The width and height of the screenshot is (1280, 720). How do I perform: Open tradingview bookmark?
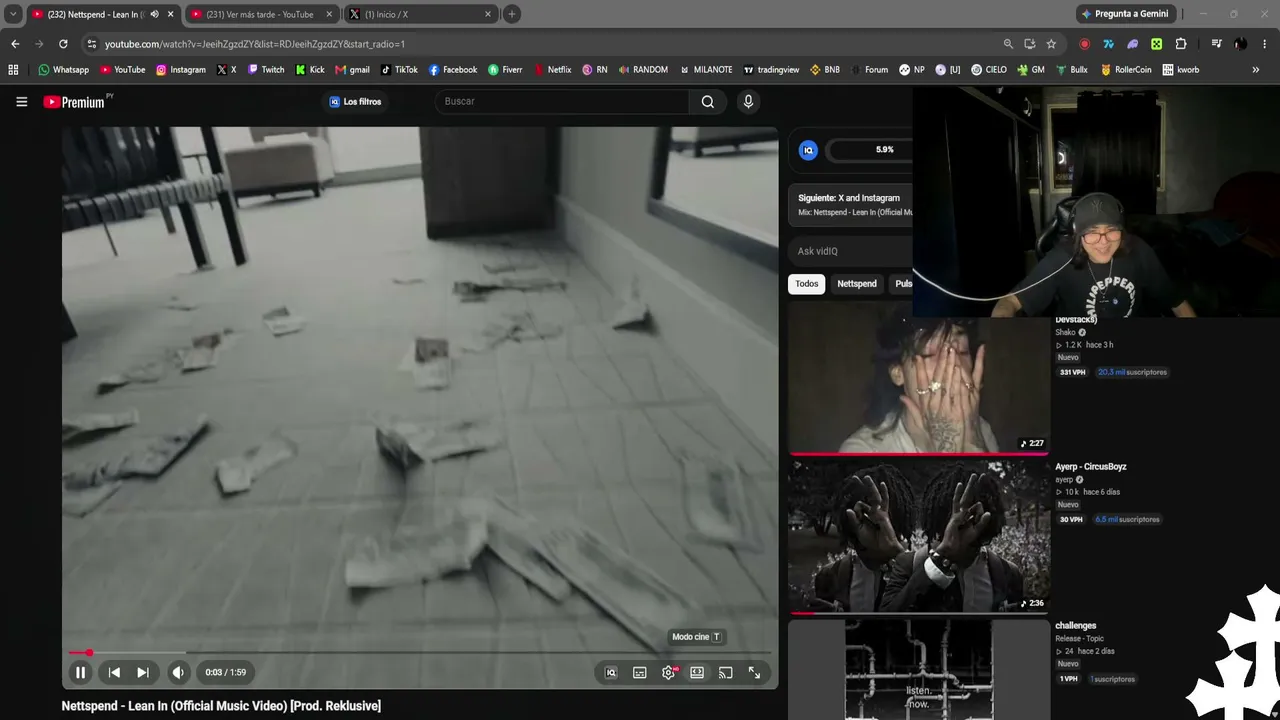(771, 70)
